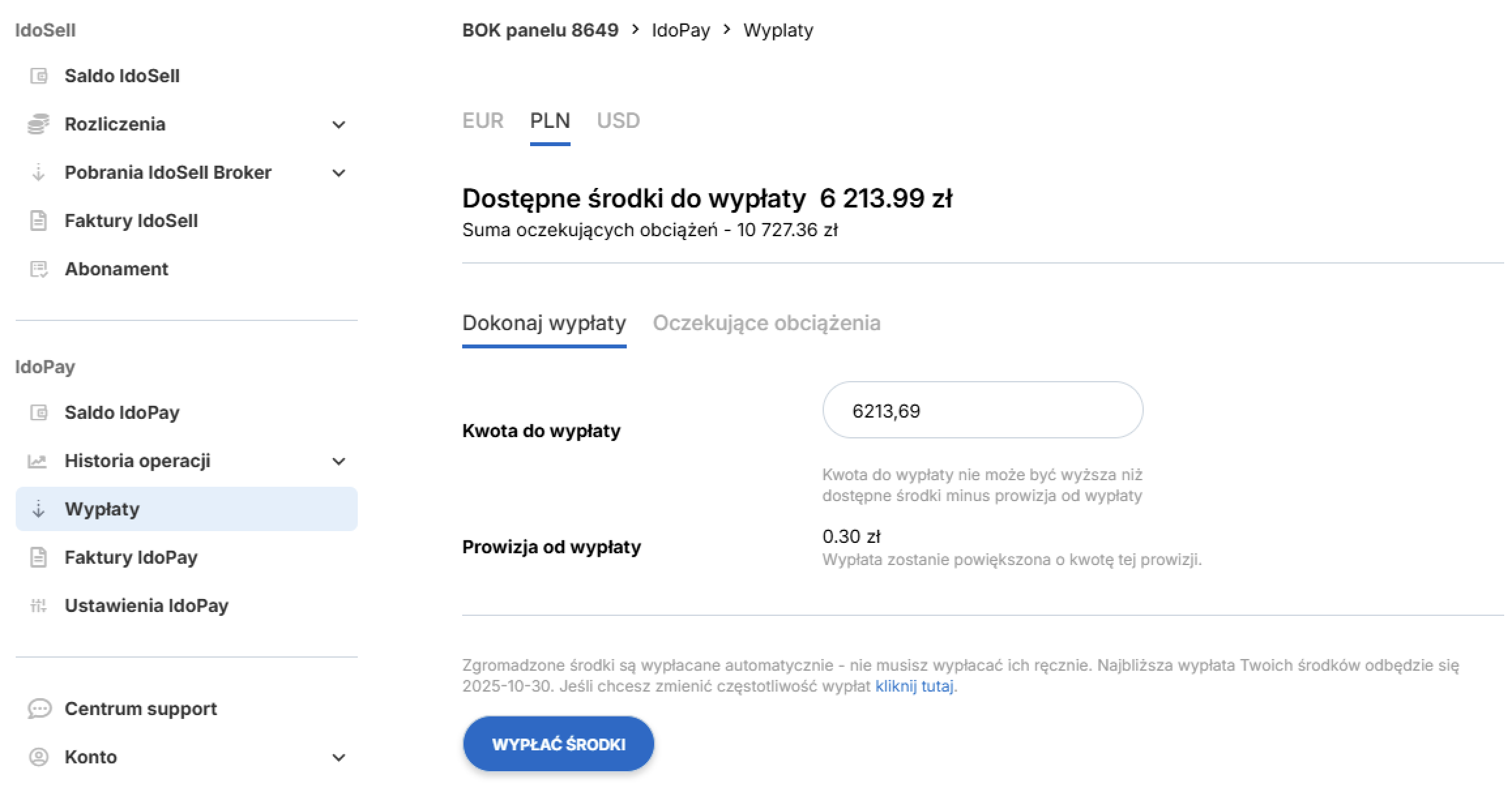Click the Centrum support chat bubble icon

(39, 709)
